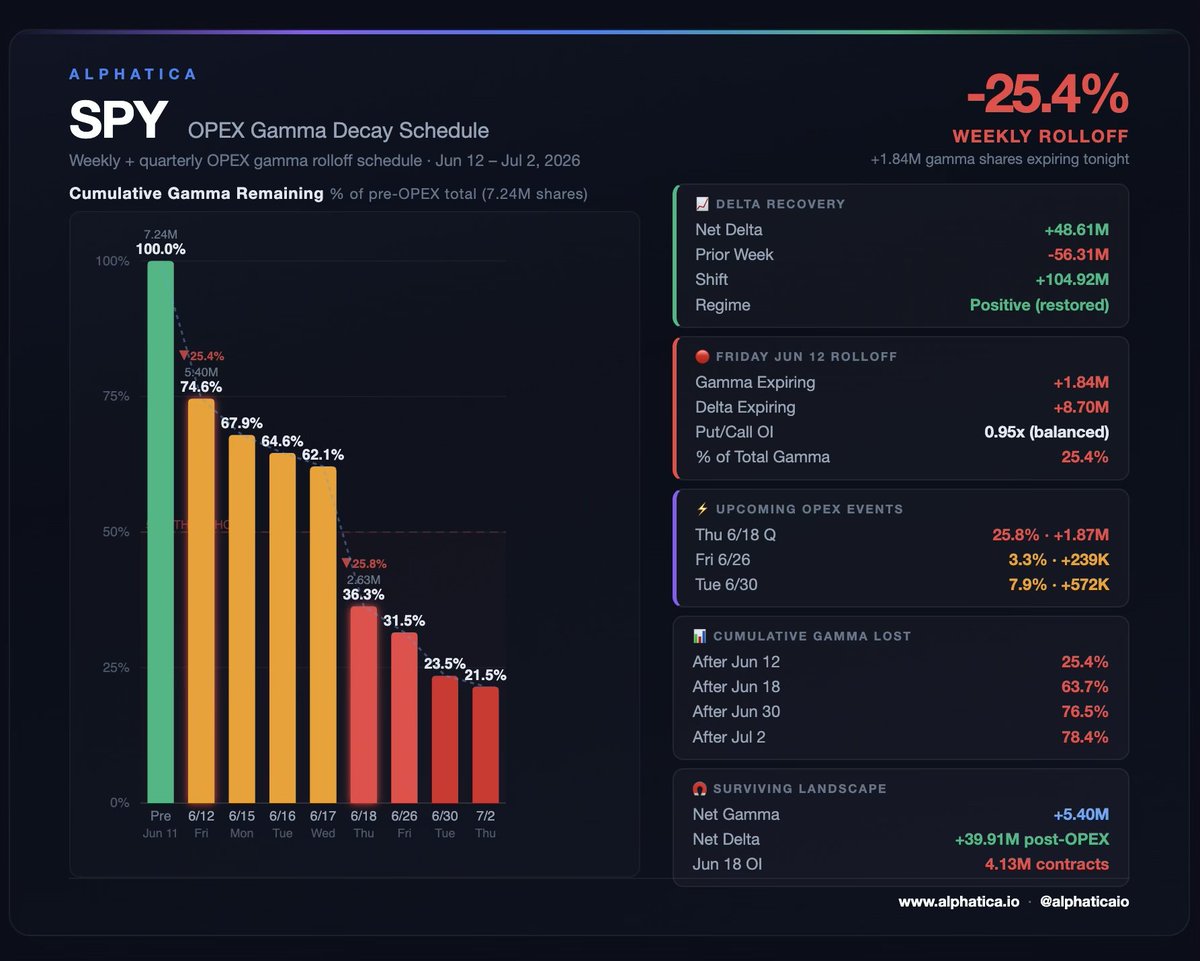
Task: Click the -25.4% headline value
Action: click(x=1047, y=96)
